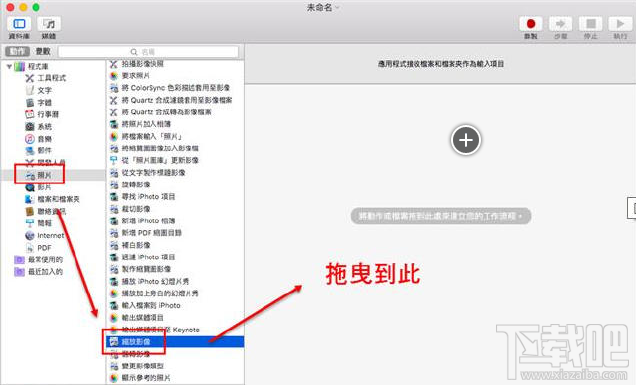
Task: Focus the action search field
Action: pos(148,52)
